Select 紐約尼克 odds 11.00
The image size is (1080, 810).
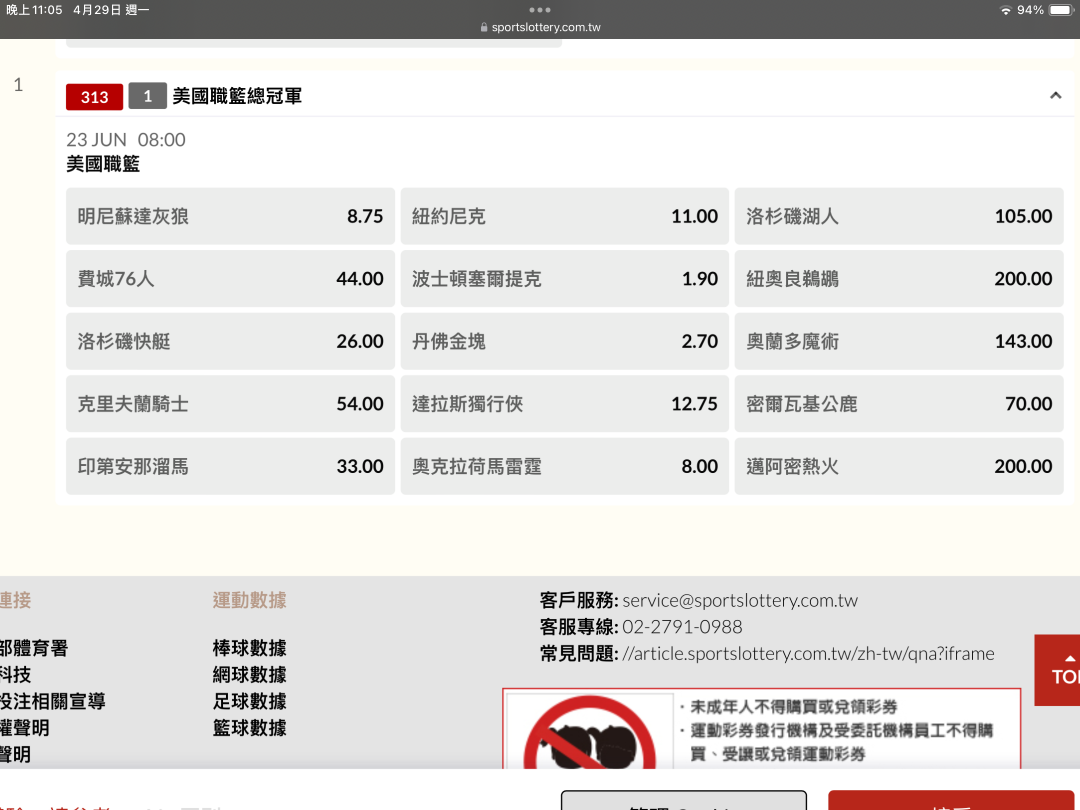(565, 216)
